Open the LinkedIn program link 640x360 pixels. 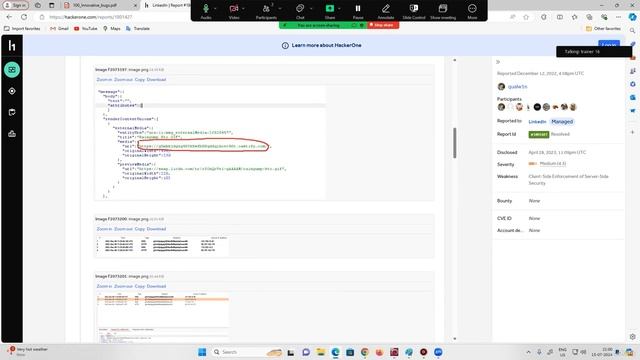537,122
